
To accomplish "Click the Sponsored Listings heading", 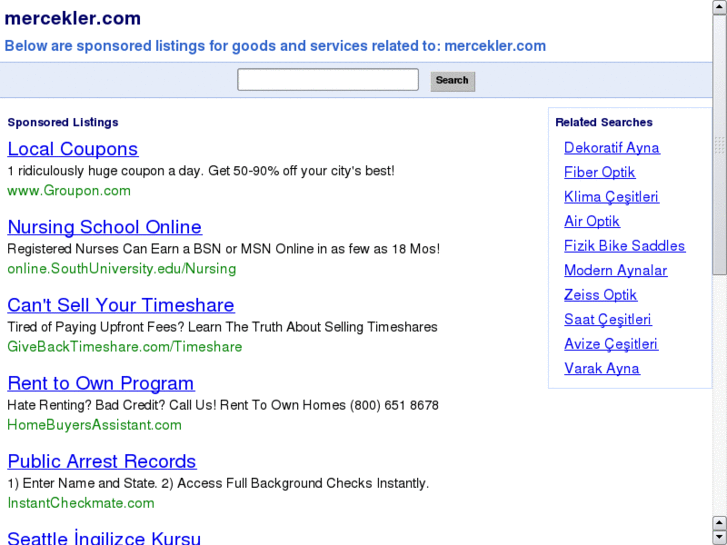I will [x=63, y=122].
